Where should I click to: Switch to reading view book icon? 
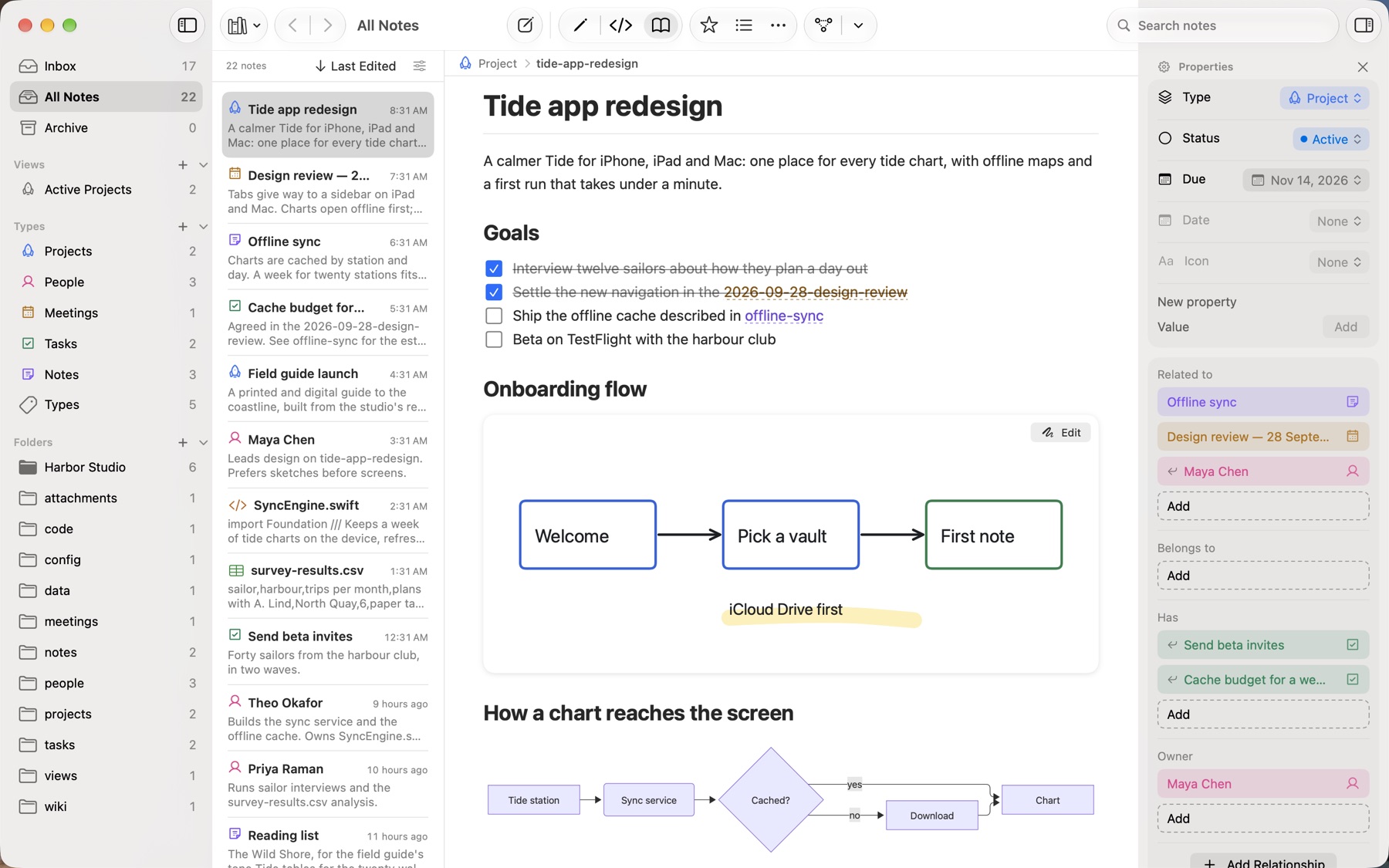(x=661, y=25)
